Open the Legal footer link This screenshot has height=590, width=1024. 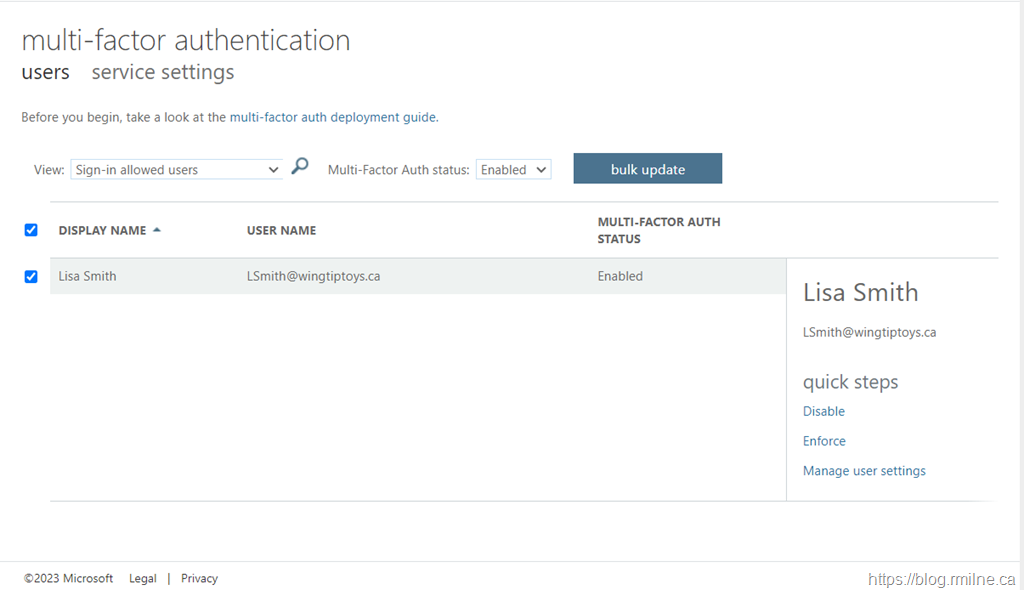(x=143, y=578)
